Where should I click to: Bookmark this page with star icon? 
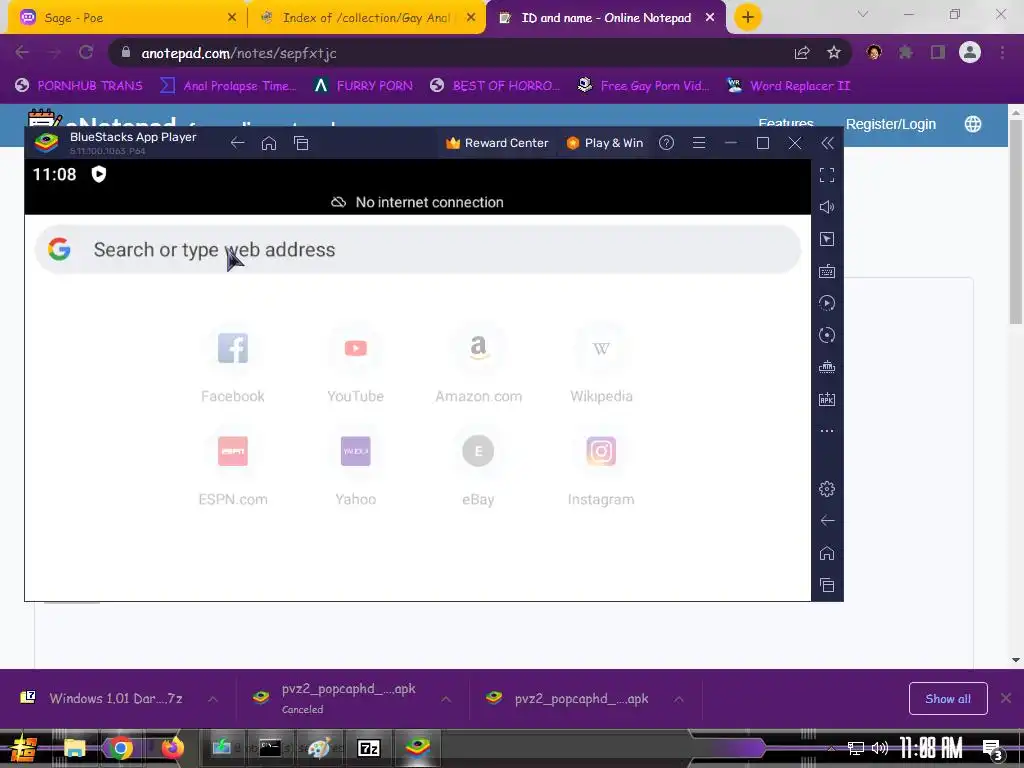[833, 53]
